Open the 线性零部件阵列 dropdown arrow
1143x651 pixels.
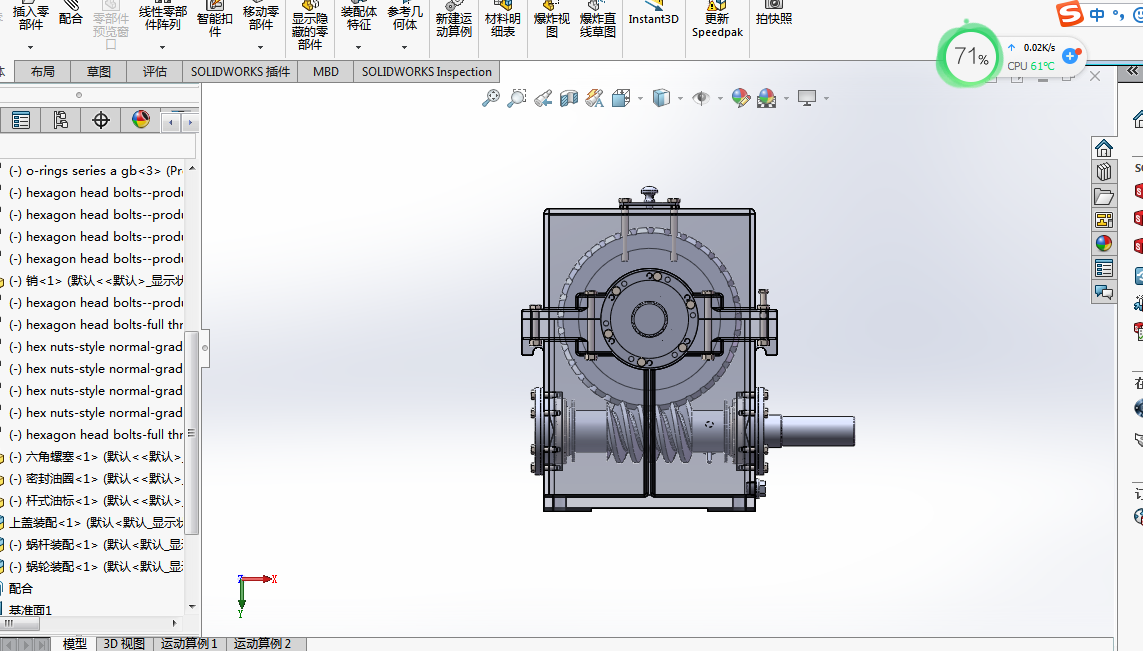[x=163, y=46]
